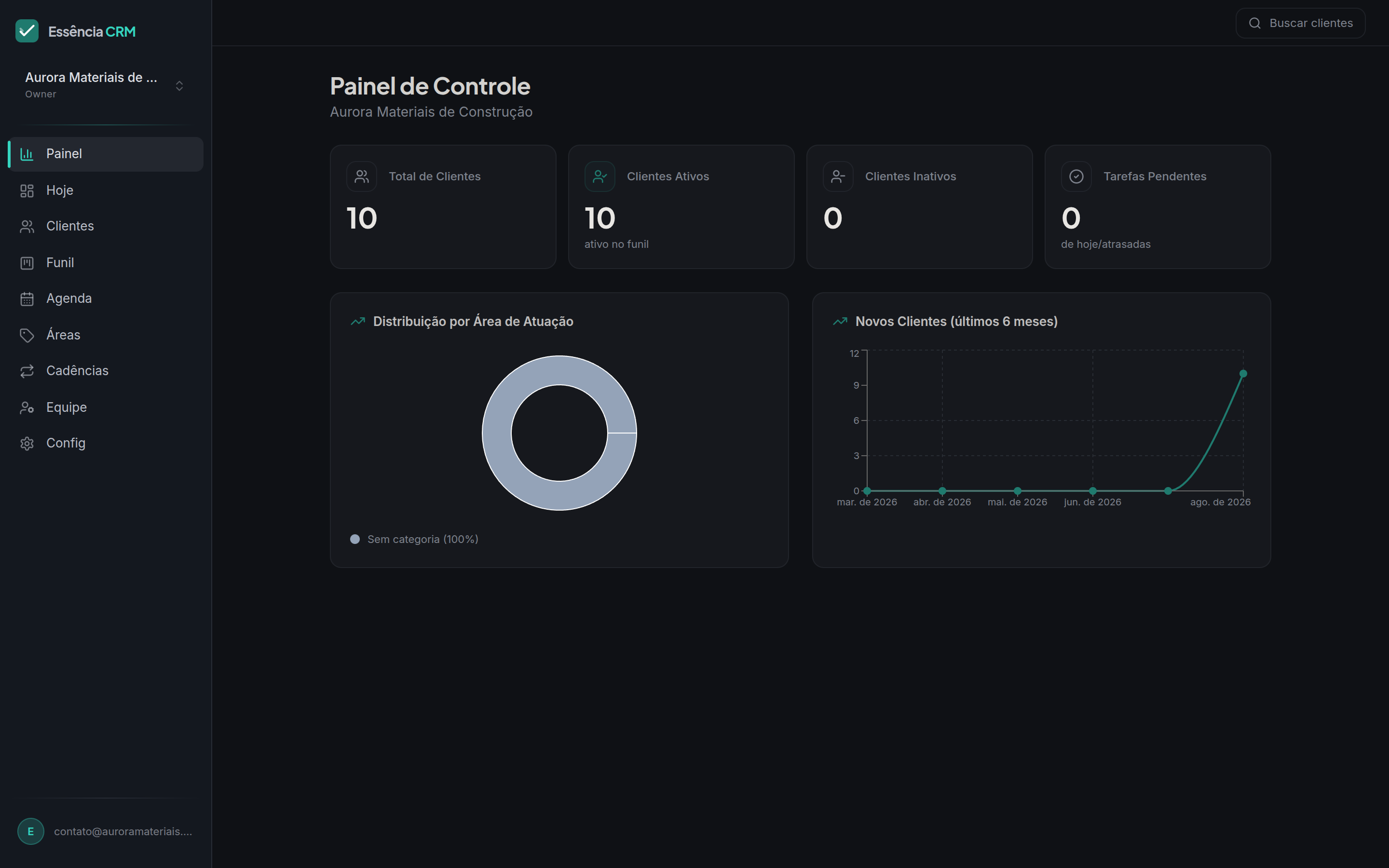Click the donut chart ring segment

tap(497, 433)
